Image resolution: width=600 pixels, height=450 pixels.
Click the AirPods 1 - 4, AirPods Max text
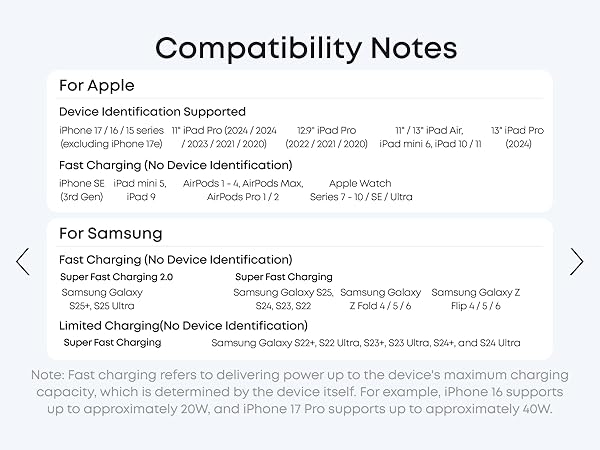coord(243,184)
